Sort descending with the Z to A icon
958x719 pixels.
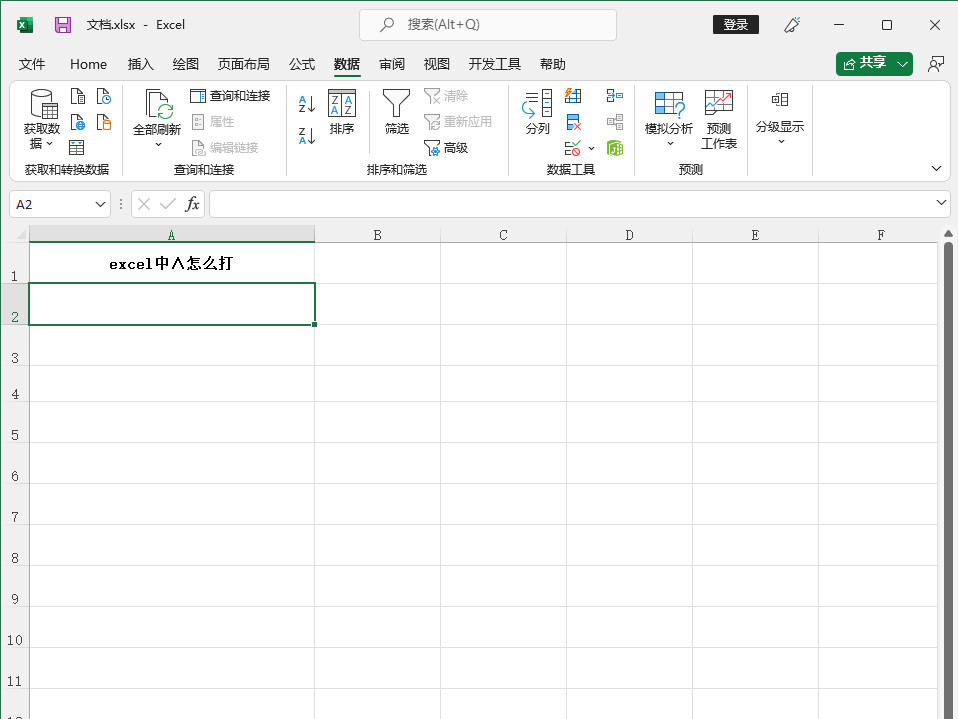tap(307, 136)
